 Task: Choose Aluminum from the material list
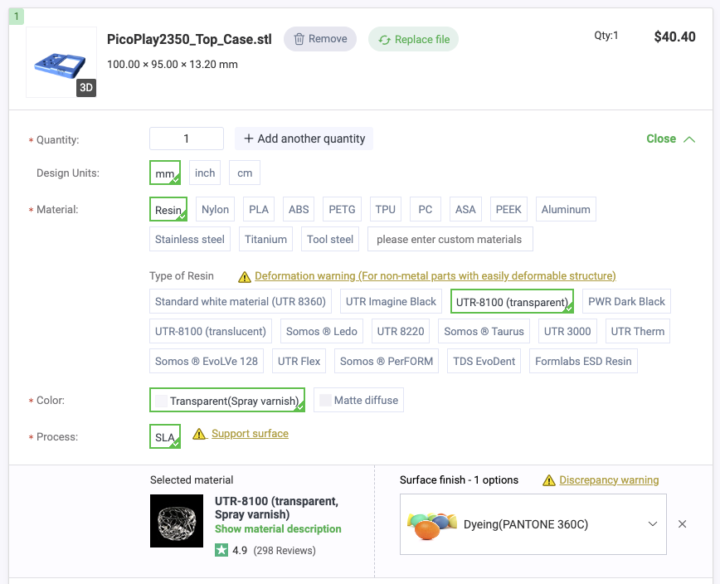pos(567,209)
